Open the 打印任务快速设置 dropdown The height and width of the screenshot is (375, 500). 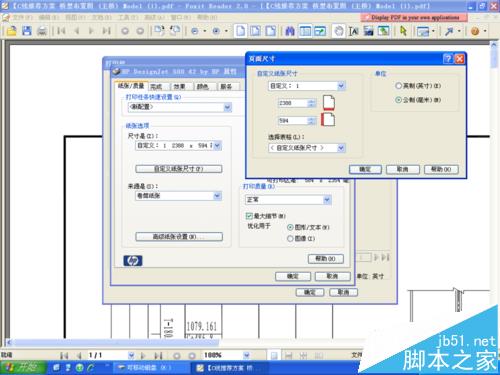coord(227,107)
